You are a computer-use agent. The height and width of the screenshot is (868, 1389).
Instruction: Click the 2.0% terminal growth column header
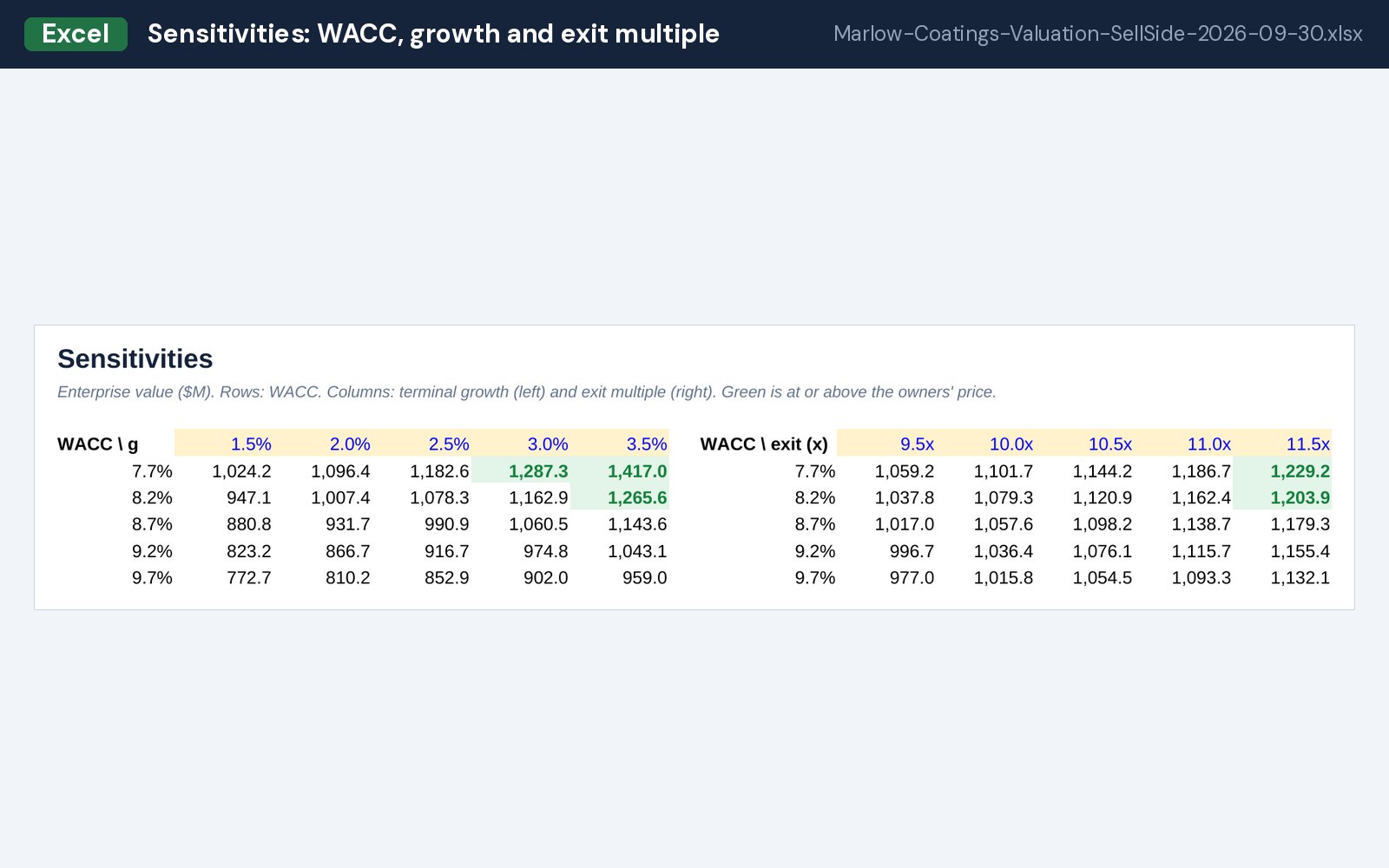pos(350,444)
